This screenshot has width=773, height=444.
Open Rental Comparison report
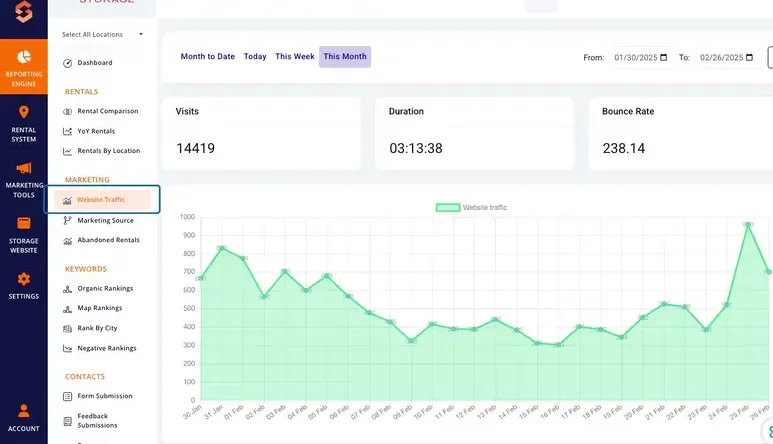click(107, 111)
